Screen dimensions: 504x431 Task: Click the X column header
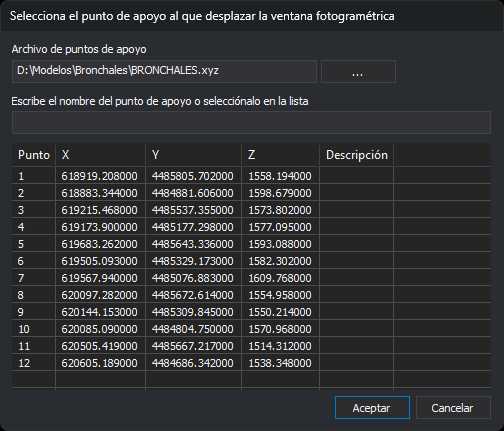[x=100, y=155]
